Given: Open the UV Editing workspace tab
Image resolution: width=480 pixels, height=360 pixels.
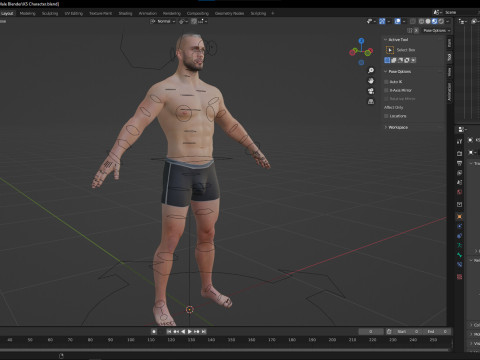Looking at the screenshot, I should coord(74,13).
